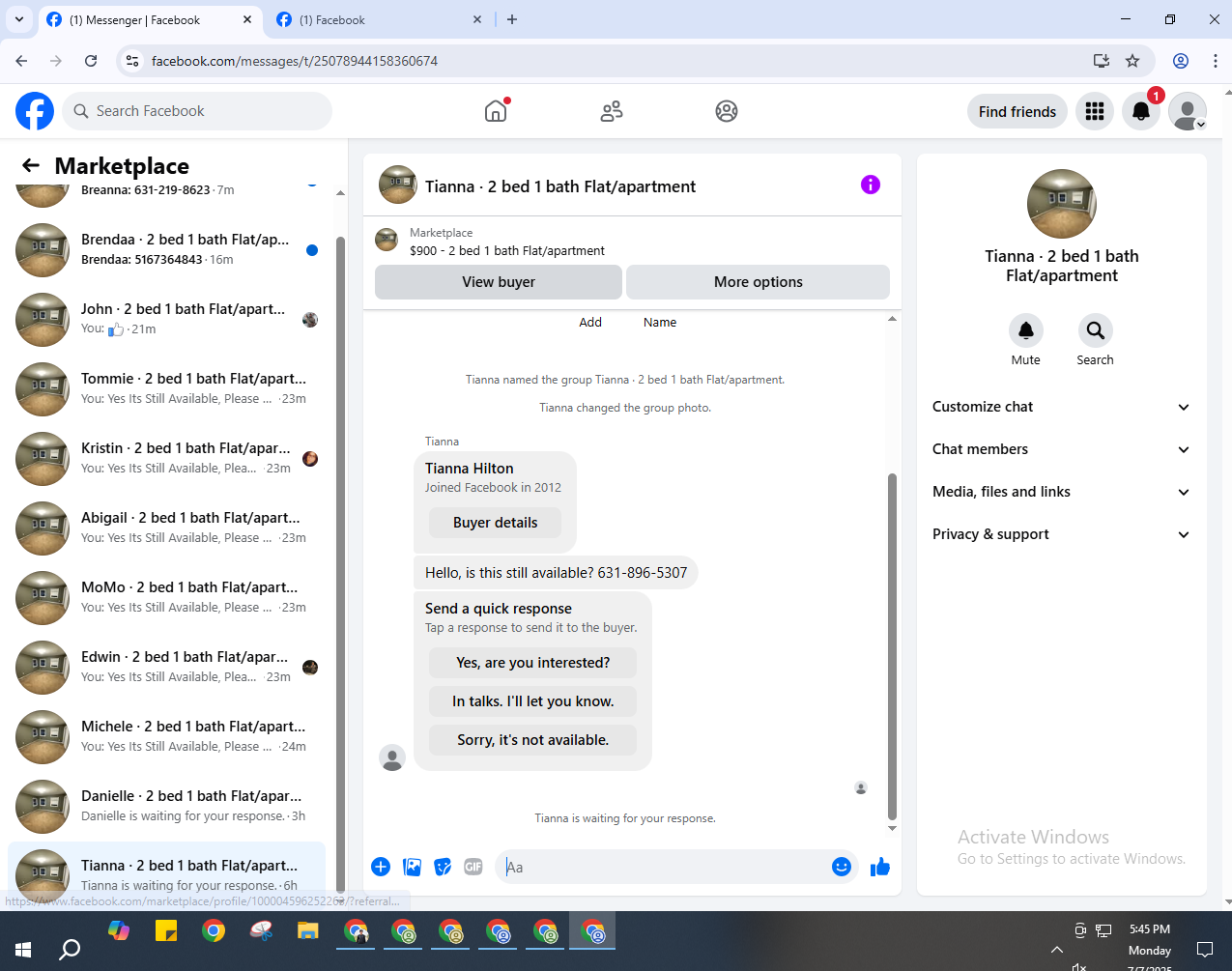Click the Buyer details button
The height and width of the screenshot is (971, 1232).
pyautogui.click(x=495, y=523)
